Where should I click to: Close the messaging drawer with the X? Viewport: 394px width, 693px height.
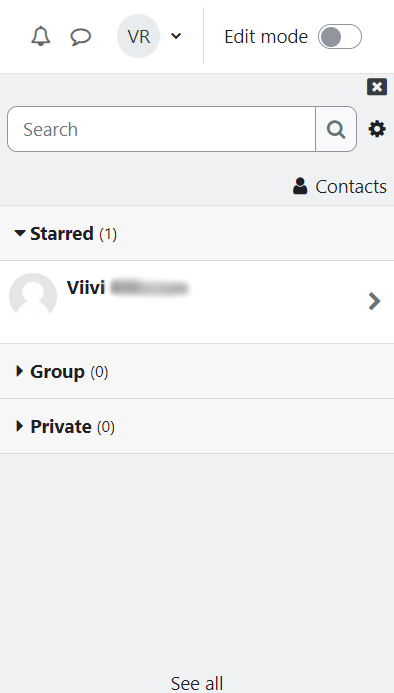(377, 87)
